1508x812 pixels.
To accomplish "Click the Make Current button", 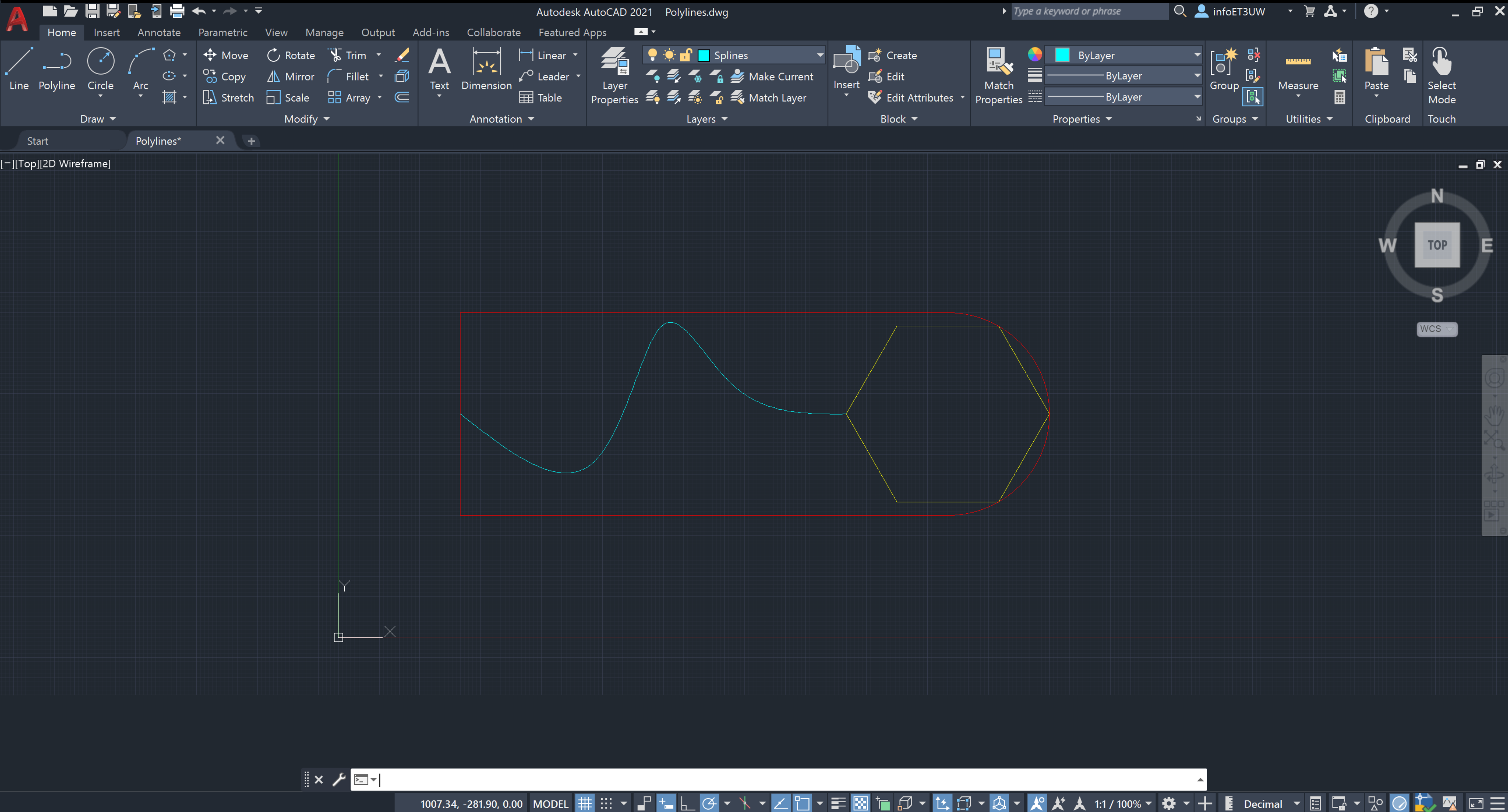I will [x=773, y=76].
